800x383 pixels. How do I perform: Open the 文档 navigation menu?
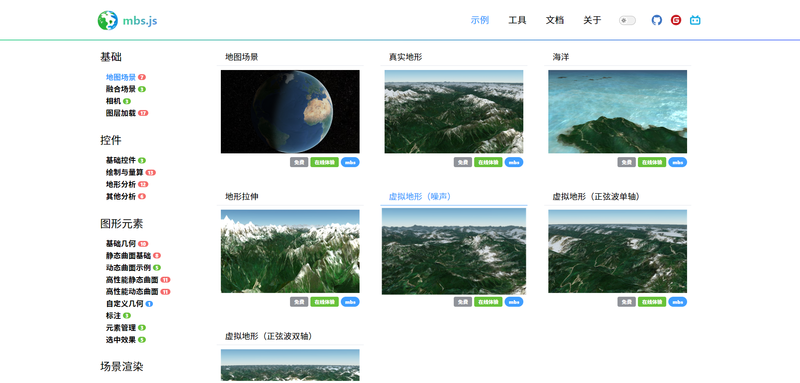(555, 20)
